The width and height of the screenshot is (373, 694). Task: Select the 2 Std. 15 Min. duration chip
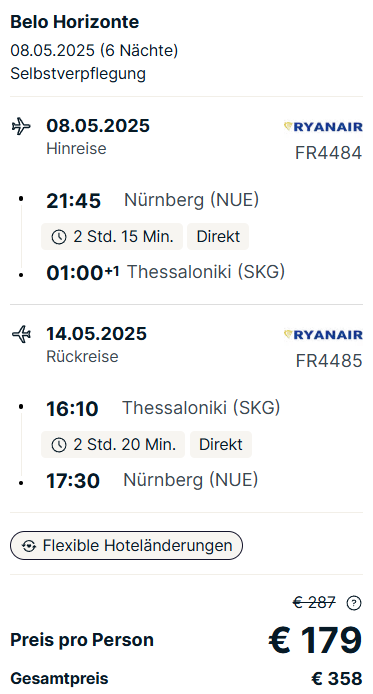(112, 236)
